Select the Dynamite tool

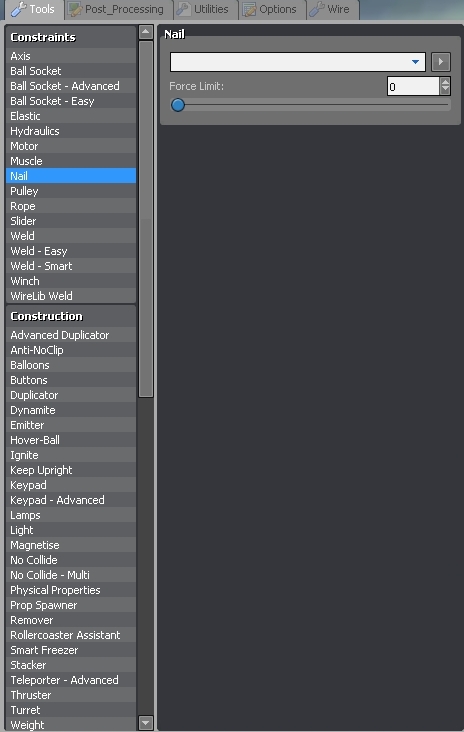[71, 410]
